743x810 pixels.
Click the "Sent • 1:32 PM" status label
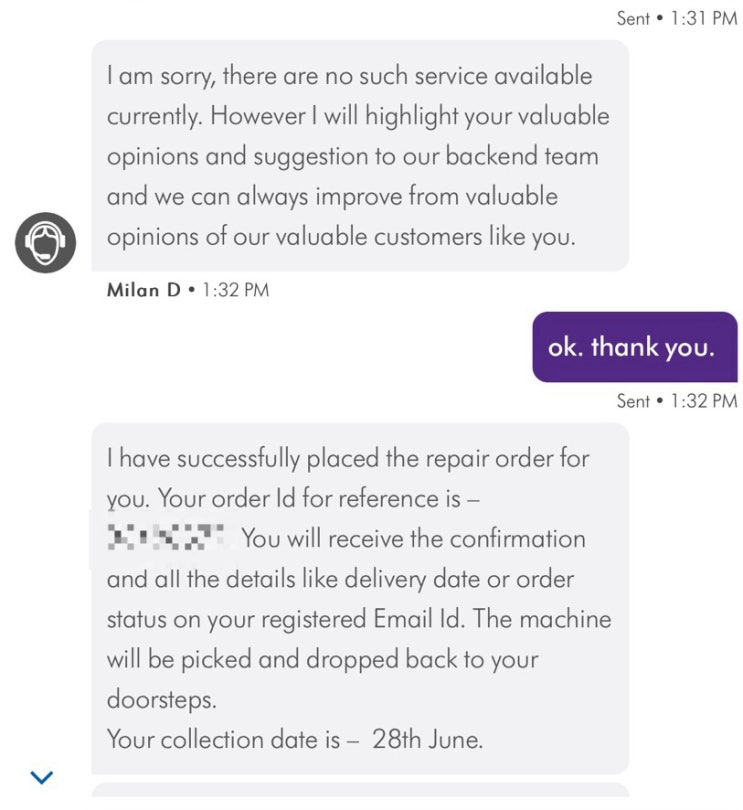(x=676, y=401)
